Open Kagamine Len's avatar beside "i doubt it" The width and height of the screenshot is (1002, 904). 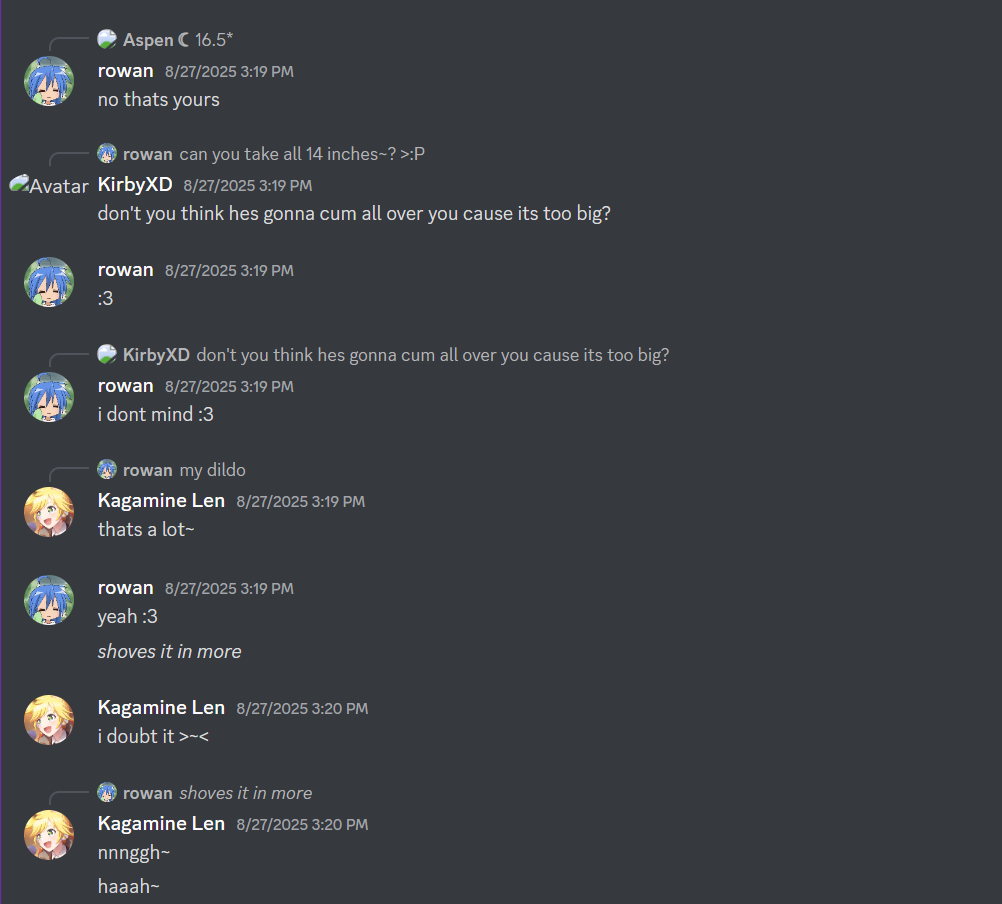pyautogui.click(x=49, y=719)
